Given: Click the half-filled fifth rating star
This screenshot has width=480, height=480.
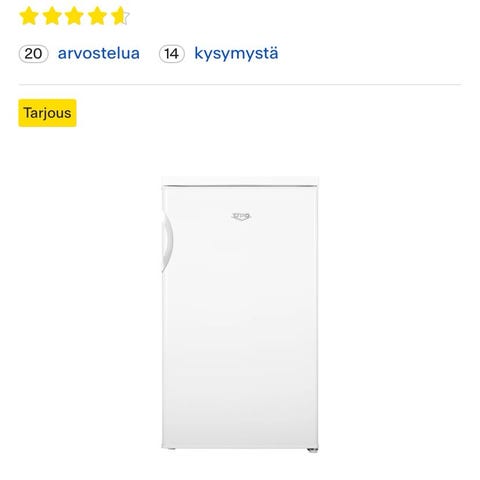Looking at the screenshot, I should (x=120, y=16).
